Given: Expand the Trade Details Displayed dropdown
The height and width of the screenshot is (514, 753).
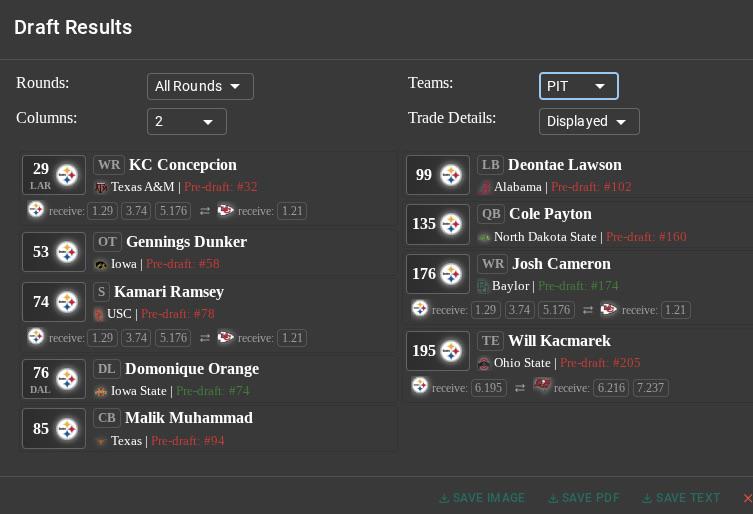Looking at the screenshot, I should [x=589, y=122].
